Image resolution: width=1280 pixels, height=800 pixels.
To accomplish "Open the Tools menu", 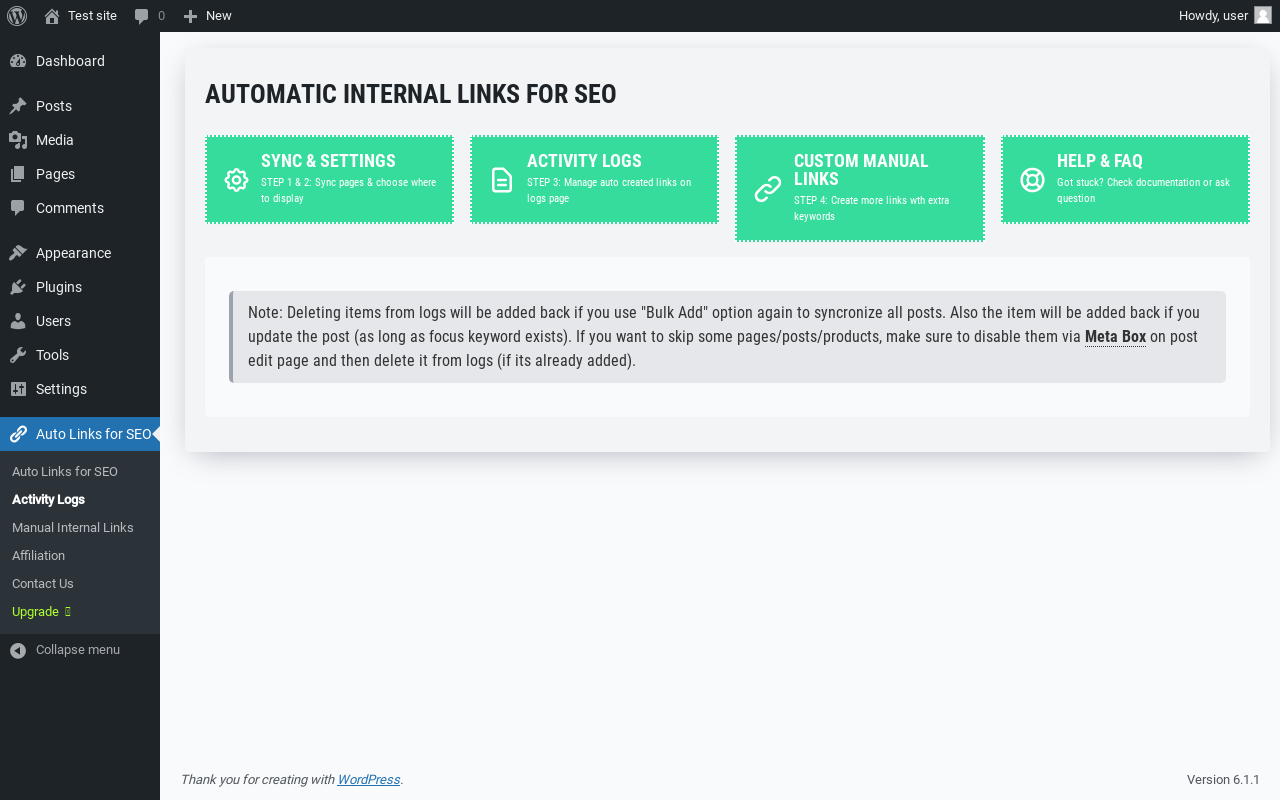I will [x=80, y=355].
